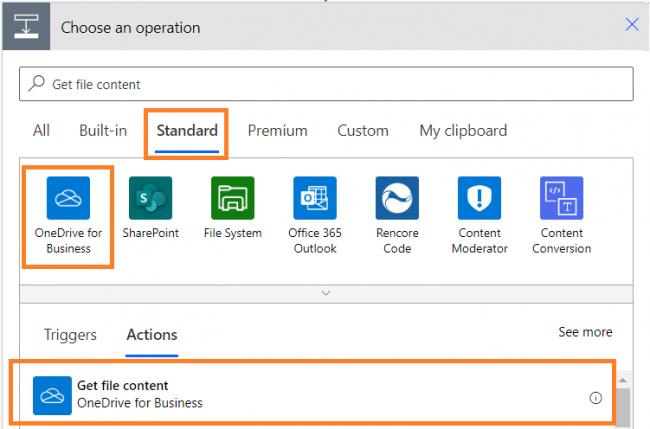Click the actions list scrollbar up arrow

tap(623, 380)
